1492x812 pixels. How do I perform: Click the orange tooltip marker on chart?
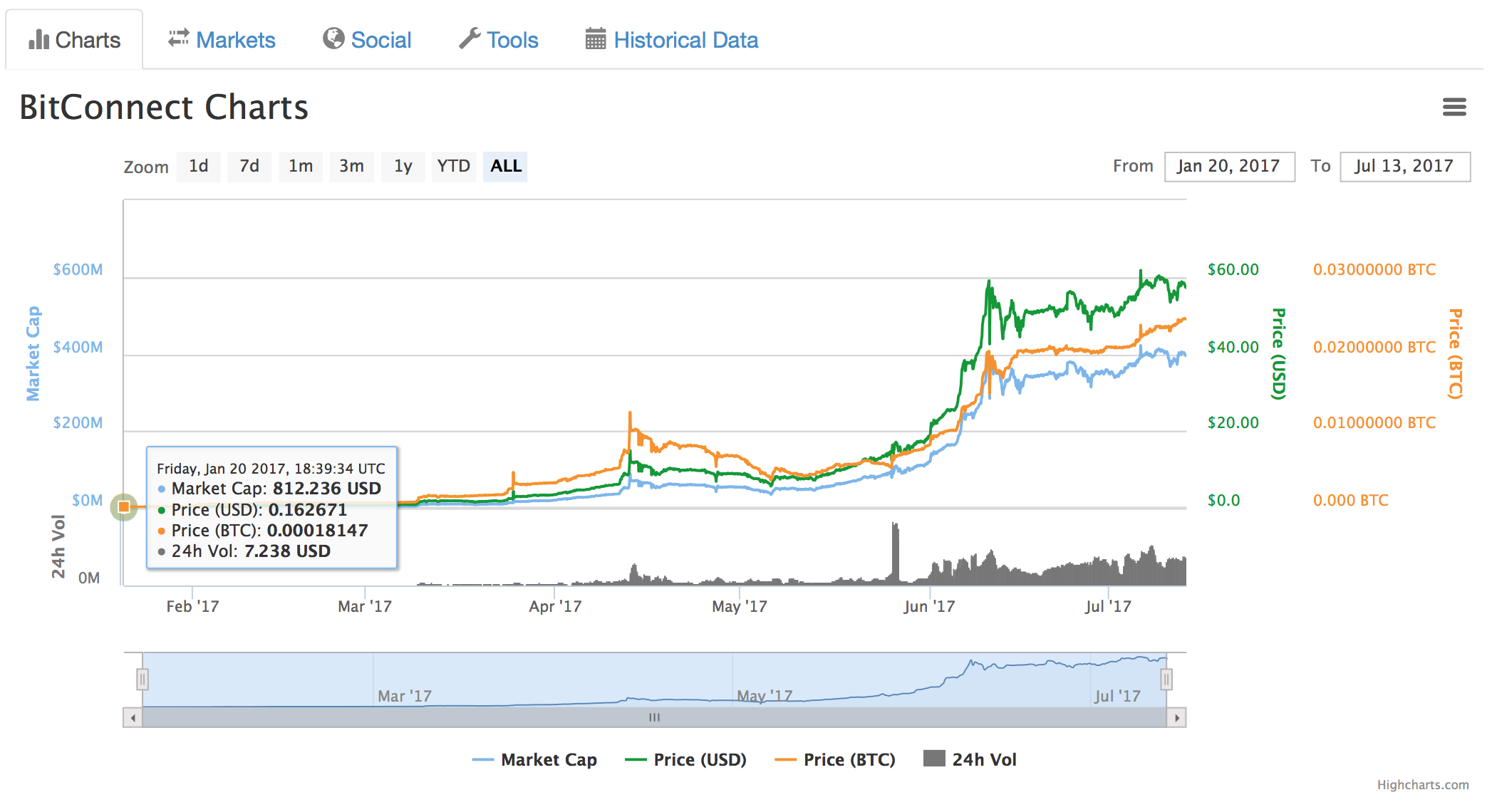124,507
